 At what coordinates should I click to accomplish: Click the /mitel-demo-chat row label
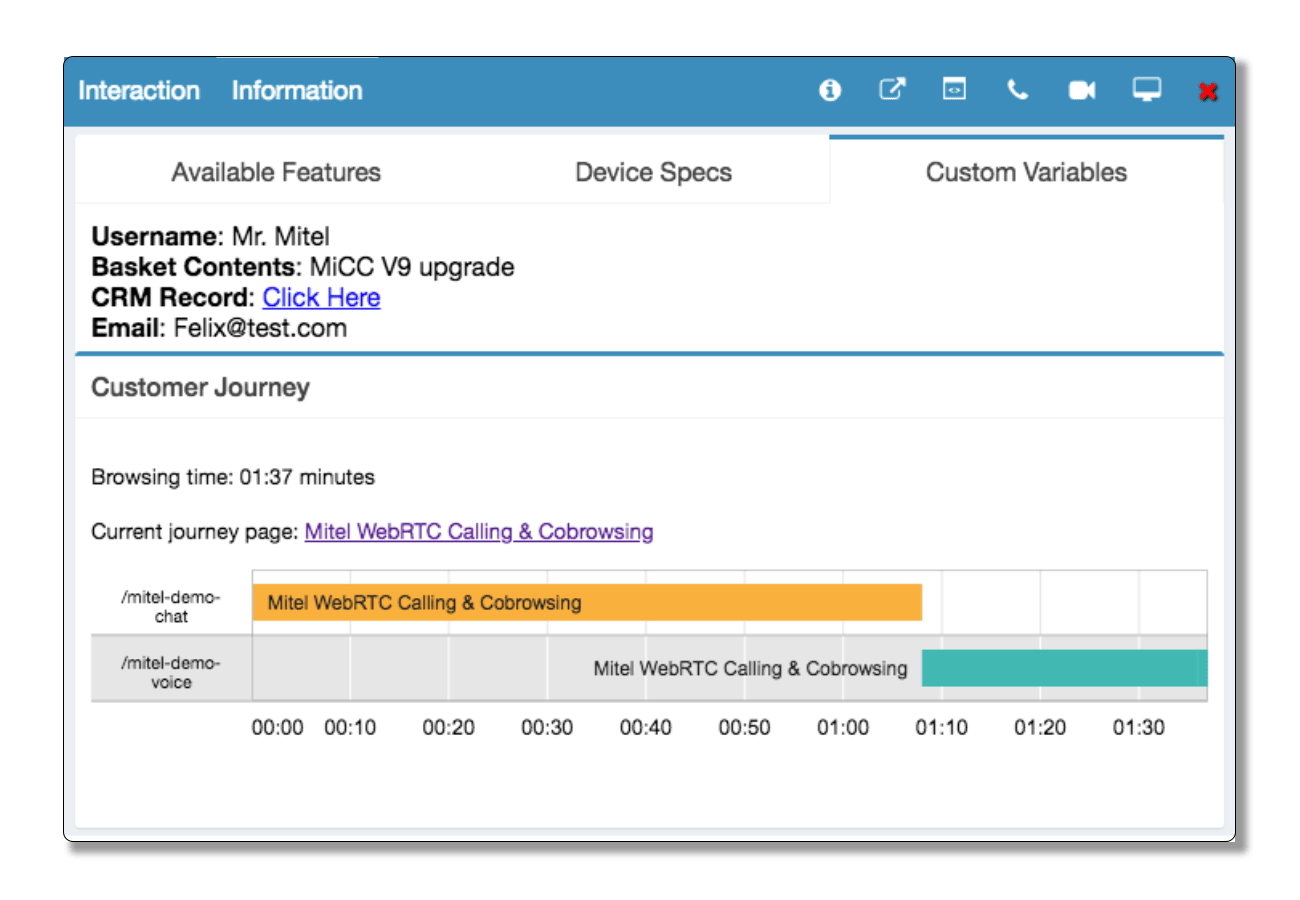point(171,607)
